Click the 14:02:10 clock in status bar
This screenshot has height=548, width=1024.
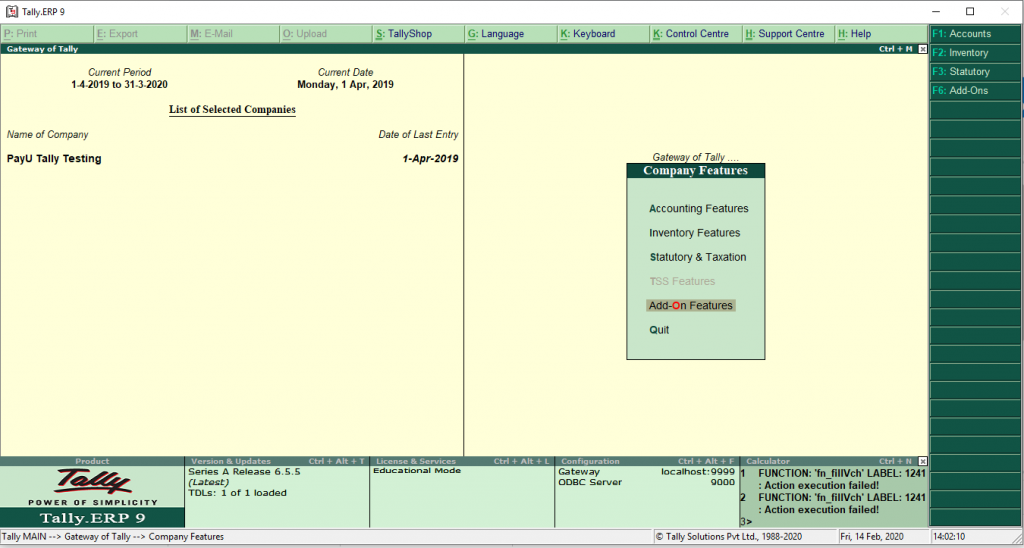tap(949, 537)
